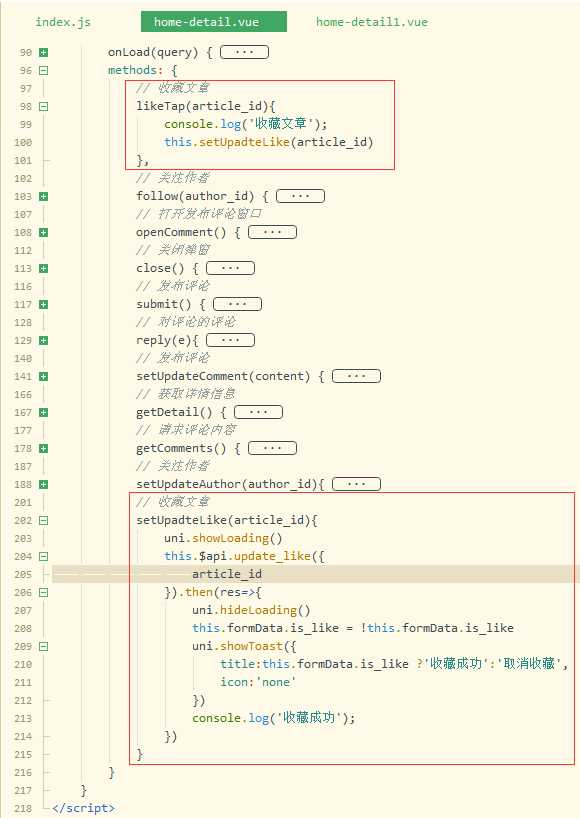Click the ellipsis box after submit()
This screenshot has height=818, width=580.
(x=237, y=304)
